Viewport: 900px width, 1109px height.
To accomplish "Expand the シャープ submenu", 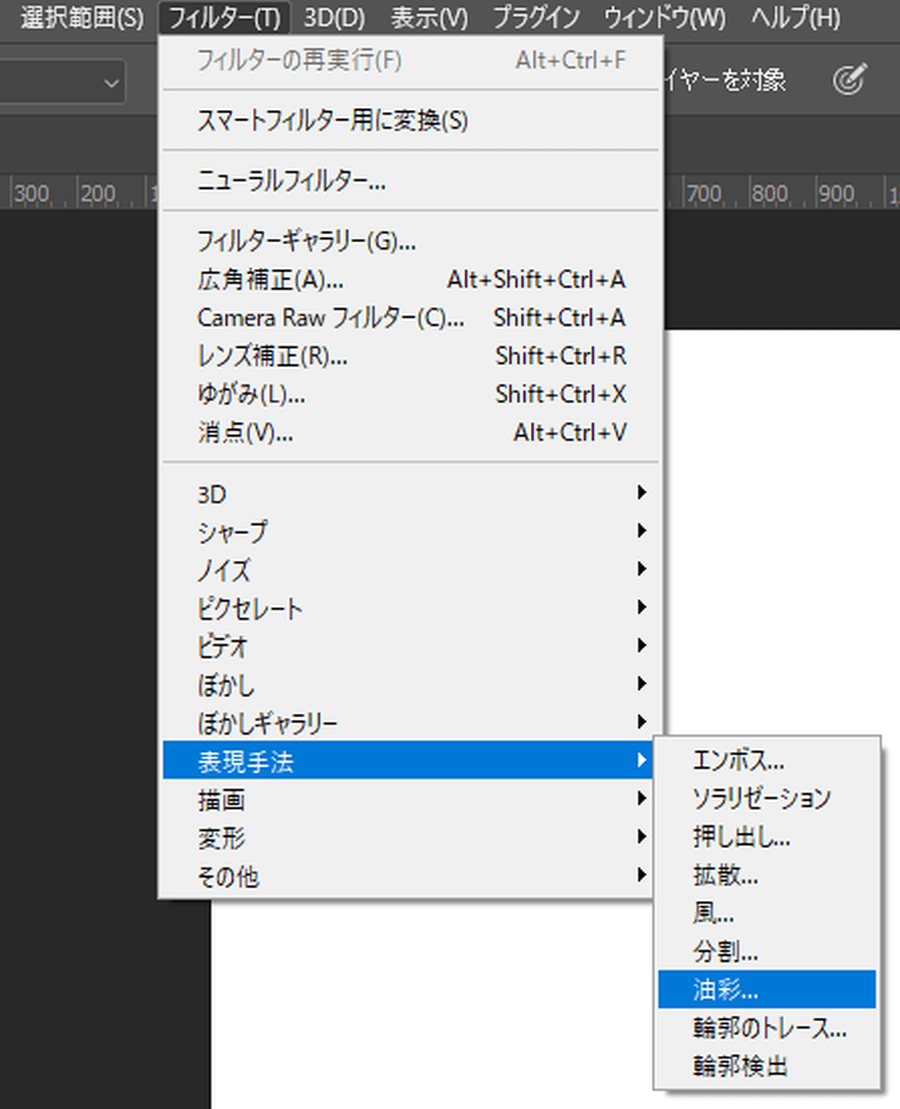I will 410,532.
